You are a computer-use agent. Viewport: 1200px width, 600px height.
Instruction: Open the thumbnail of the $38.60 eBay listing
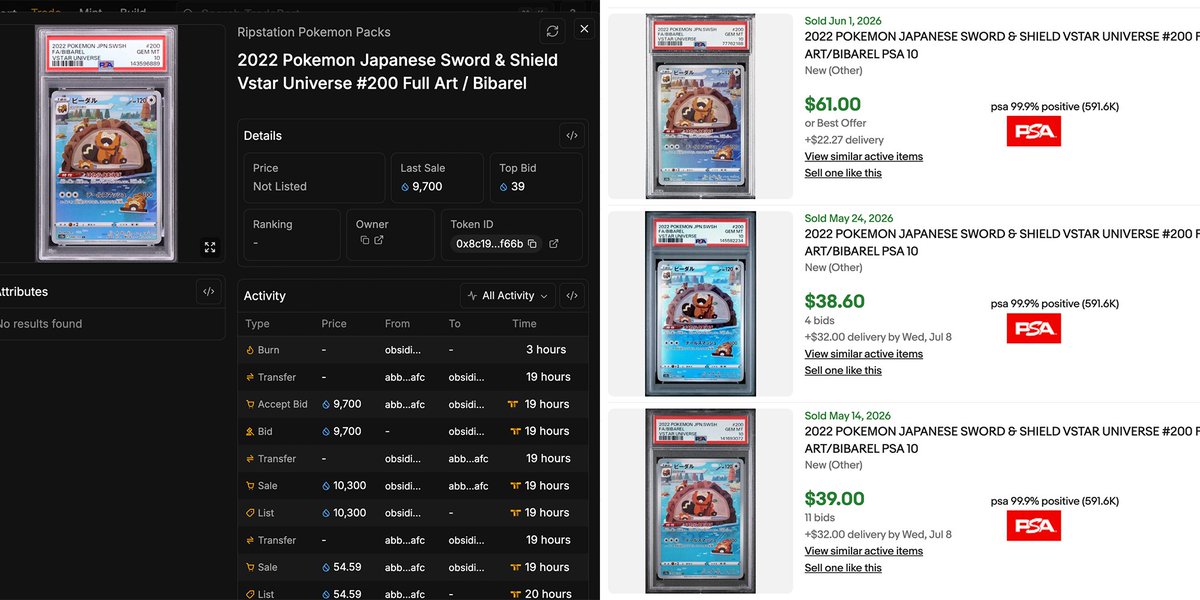pyautogui.click(x=700, y=303)
